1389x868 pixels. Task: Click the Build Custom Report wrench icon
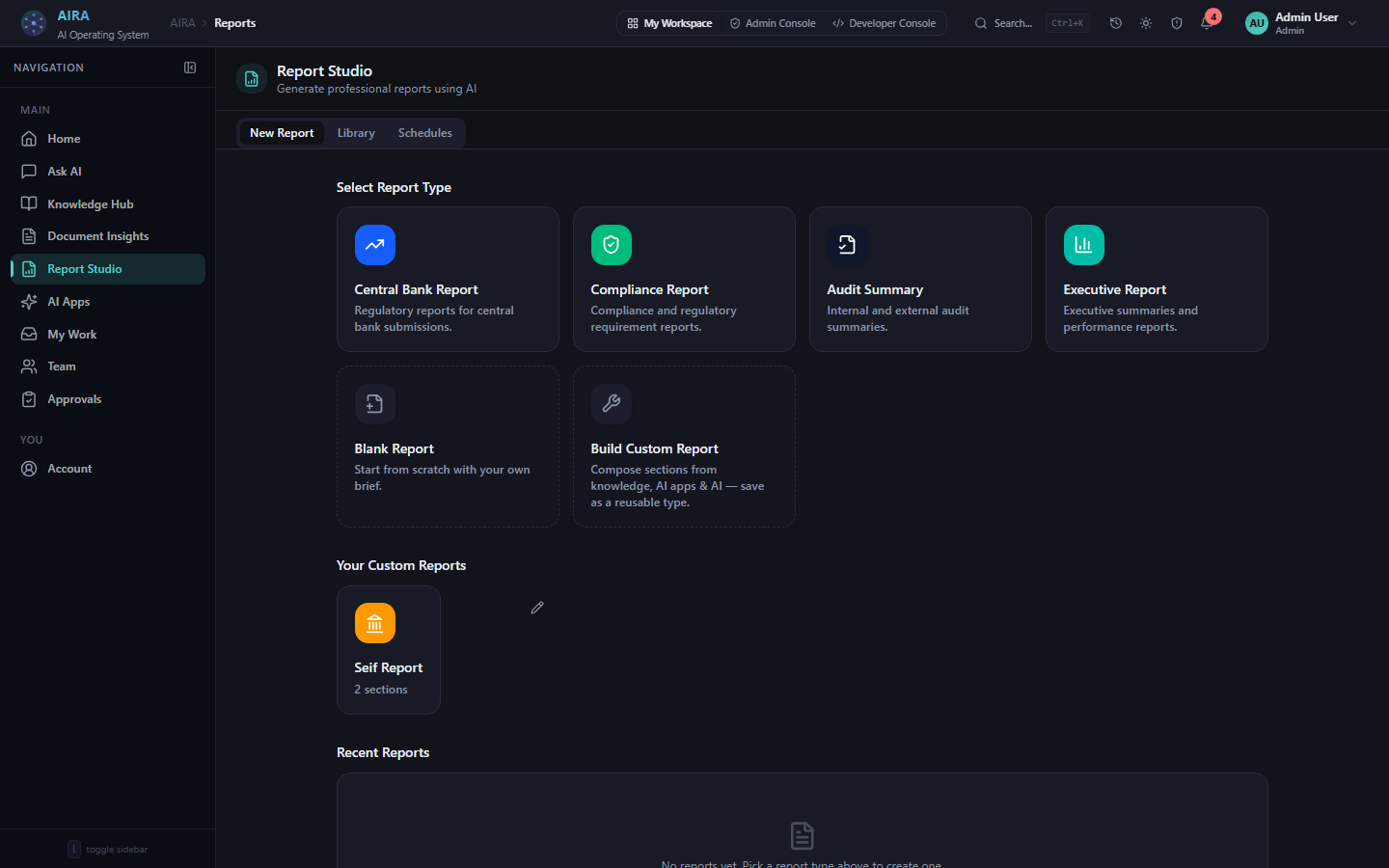point(612,404)
